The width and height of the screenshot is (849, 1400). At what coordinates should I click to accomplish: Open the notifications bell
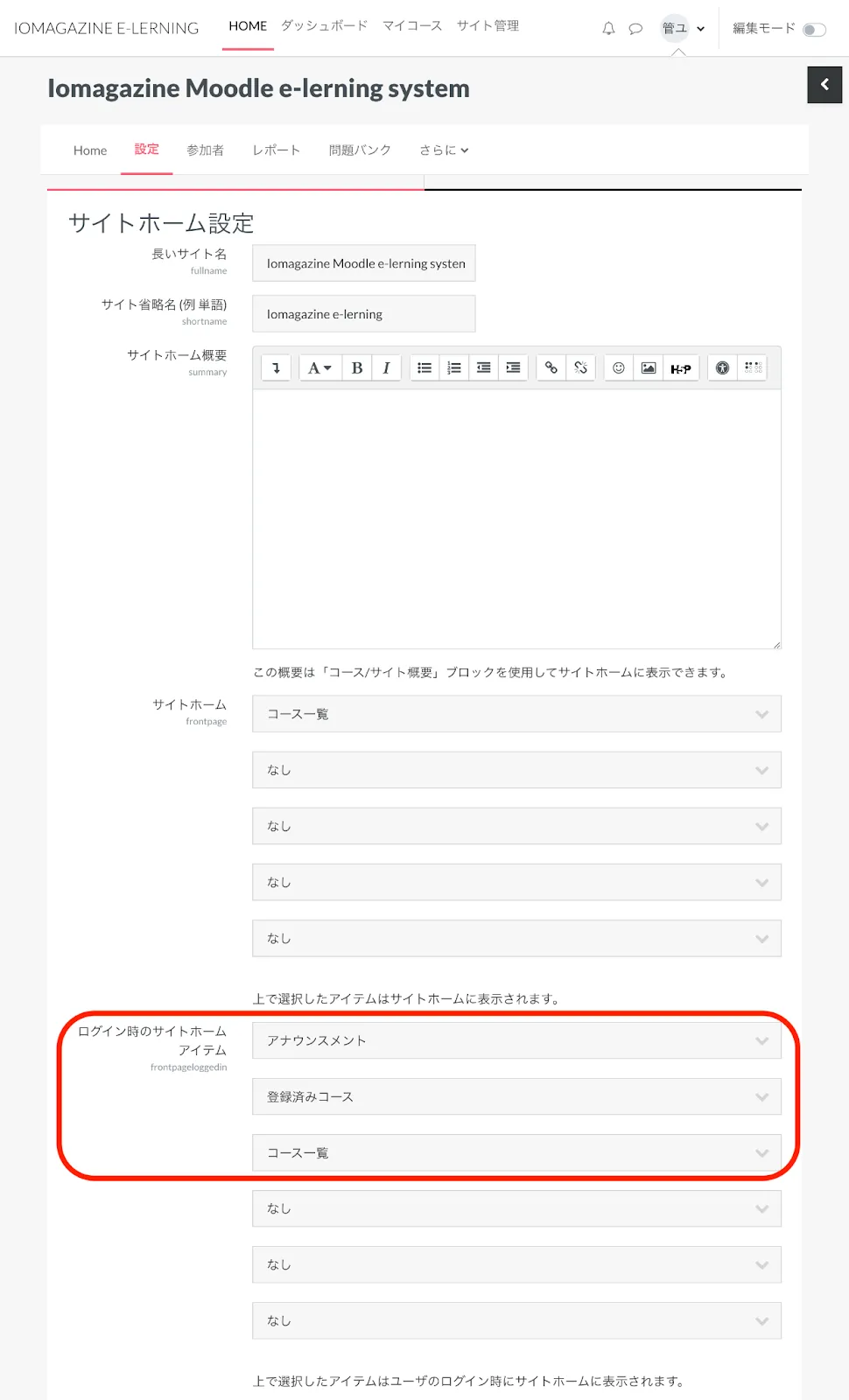pyautogui.click(x=608, y=29)
